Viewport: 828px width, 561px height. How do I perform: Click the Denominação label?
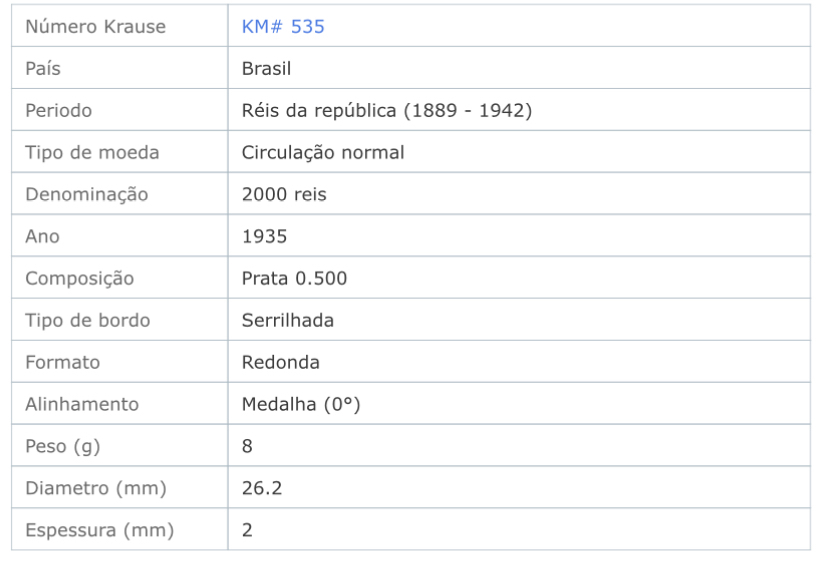pos(87,194)
